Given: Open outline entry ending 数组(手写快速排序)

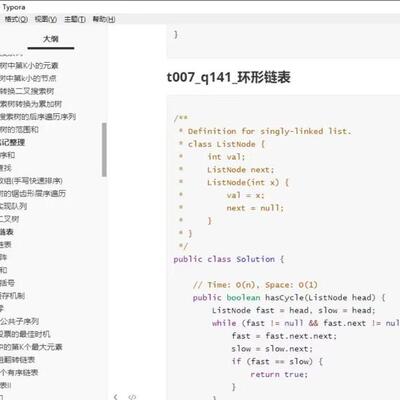Looking at the screenshot, I should pos(31,181).
